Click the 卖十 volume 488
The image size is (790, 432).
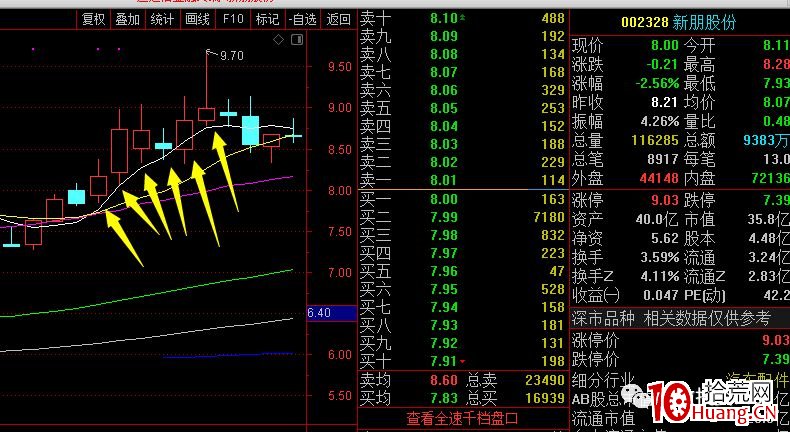(x=553, y=19)
